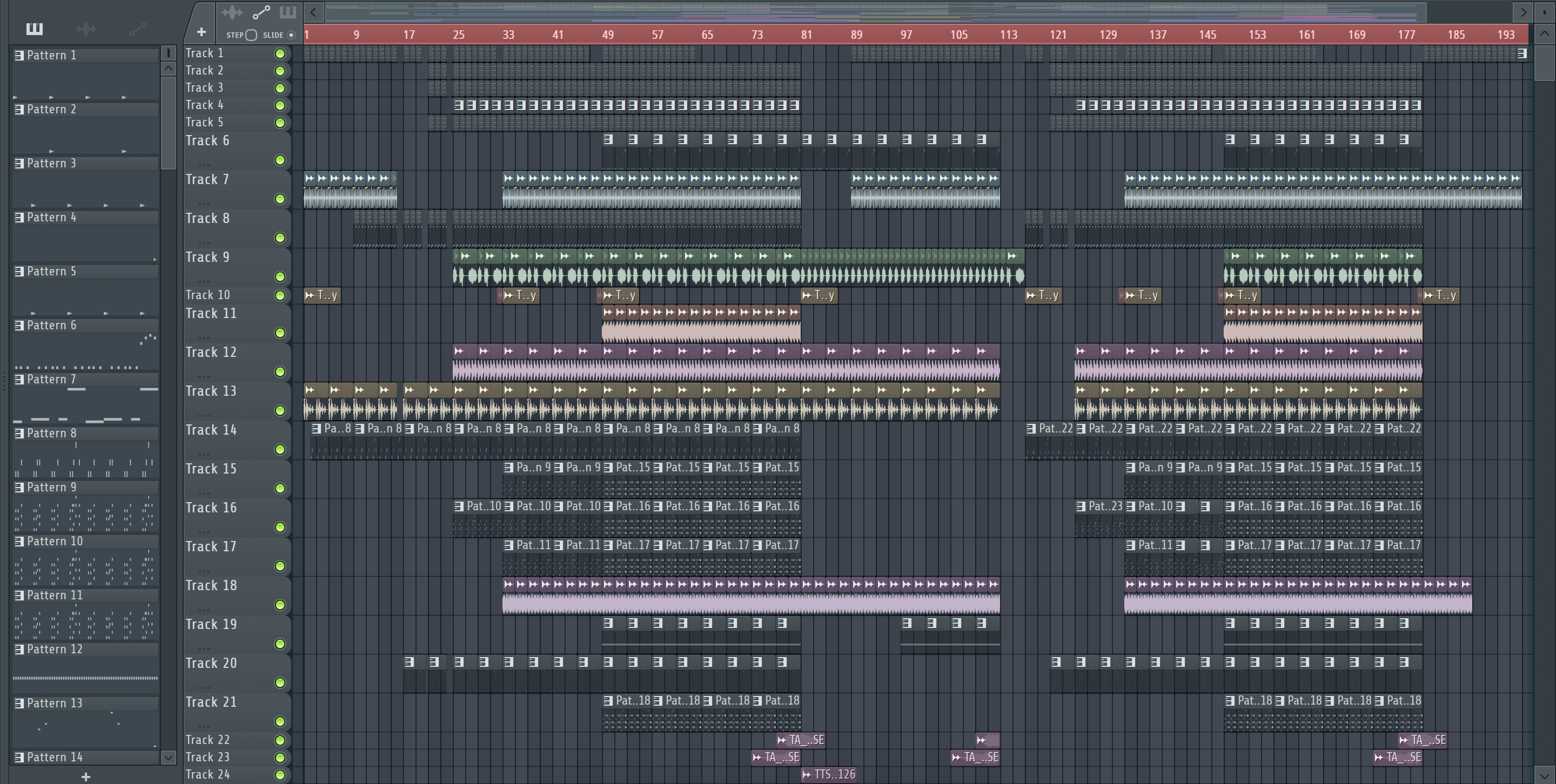Viewport: 1556px width, 784px height.
Task: Click the playlist overview scroll thumb
Action: [x=876, y=12]
